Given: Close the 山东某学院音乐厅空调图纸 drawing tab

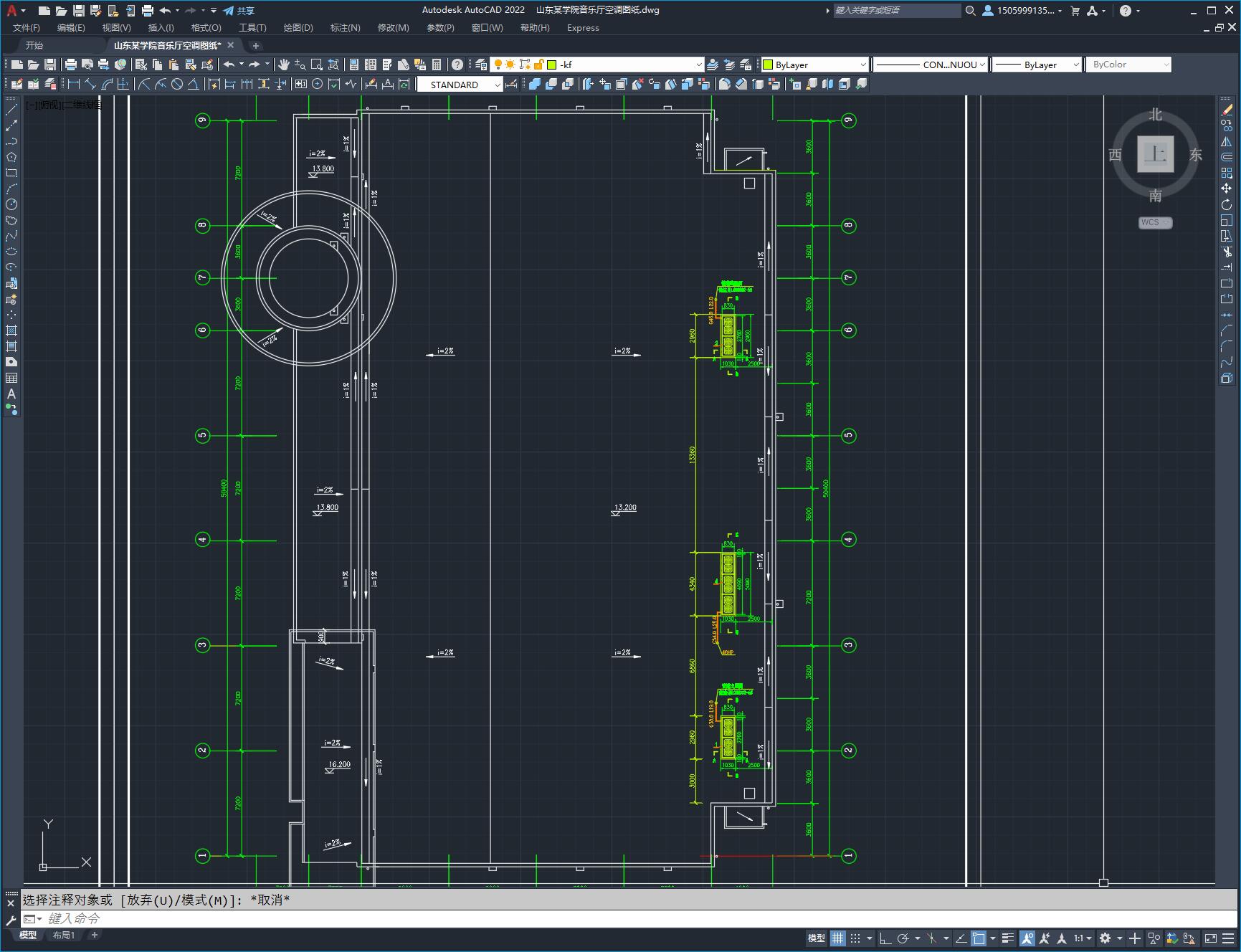Looking at the screenshot, I should click(231, 45).
